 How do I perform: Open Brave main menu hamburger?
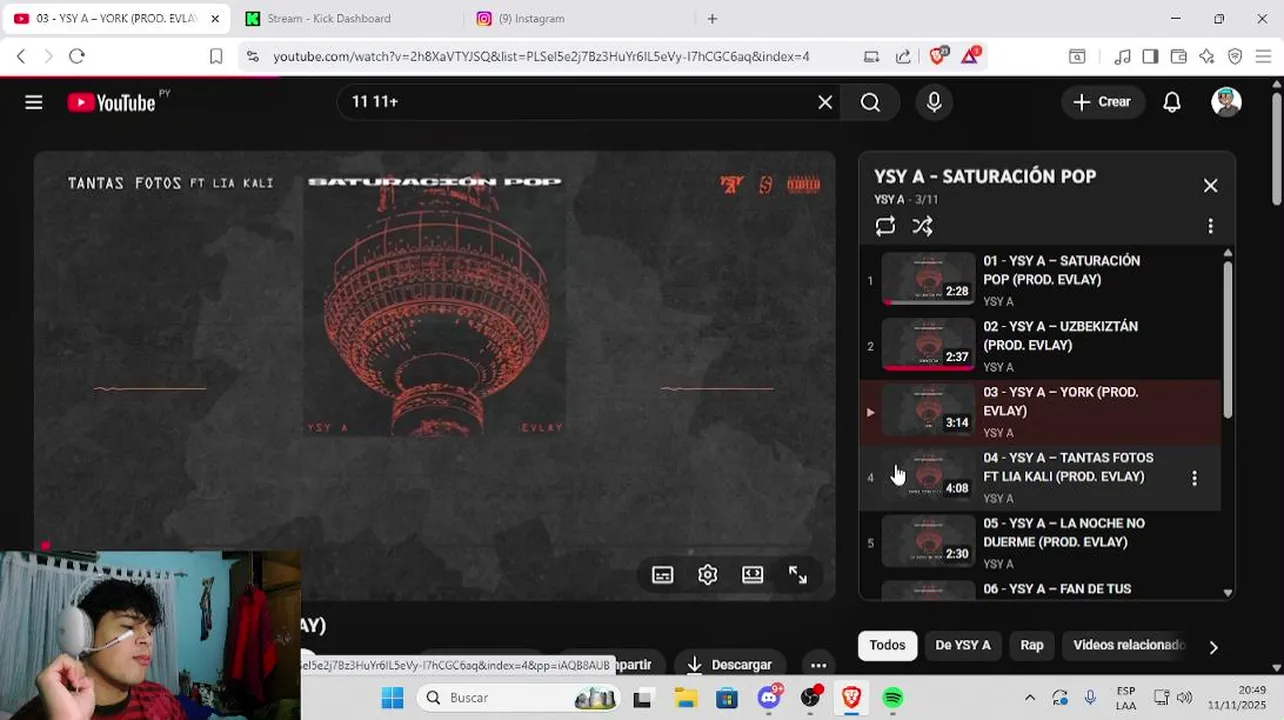pyautogui.click(x=1263, y=57)
